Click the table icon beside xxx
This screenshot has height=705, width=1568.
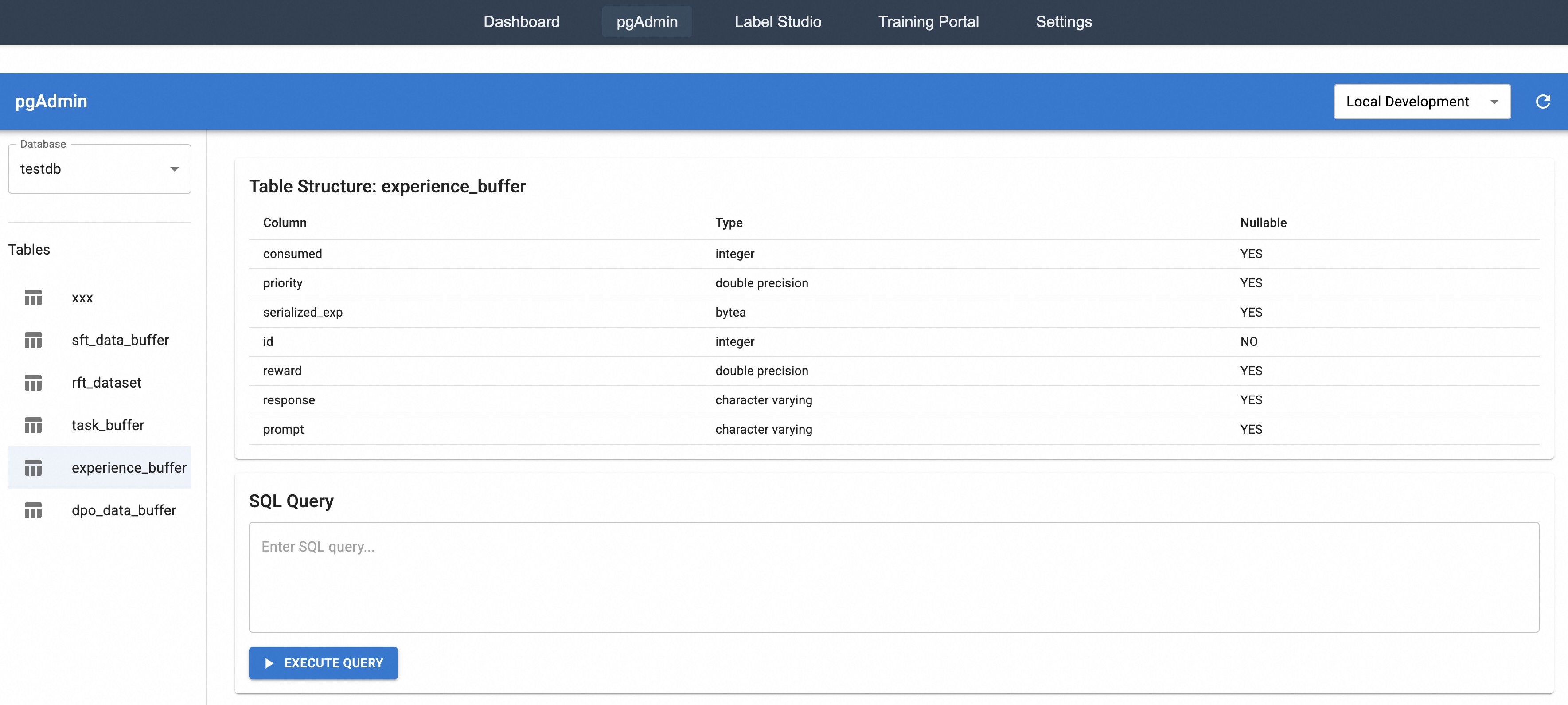33,298
